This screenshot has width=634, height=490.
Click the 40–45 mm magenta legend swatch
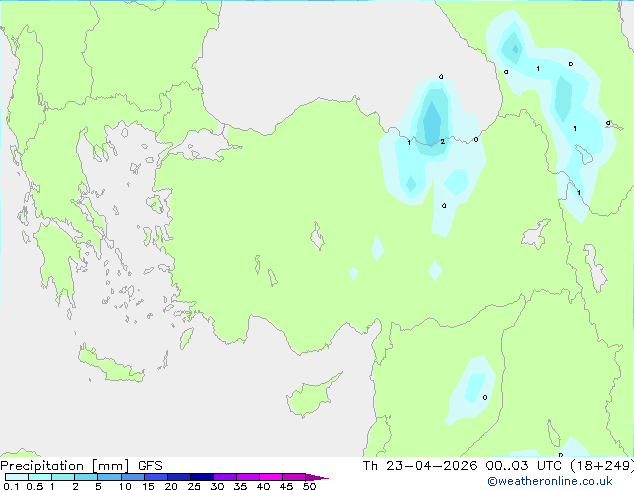(x=271, y=477)
